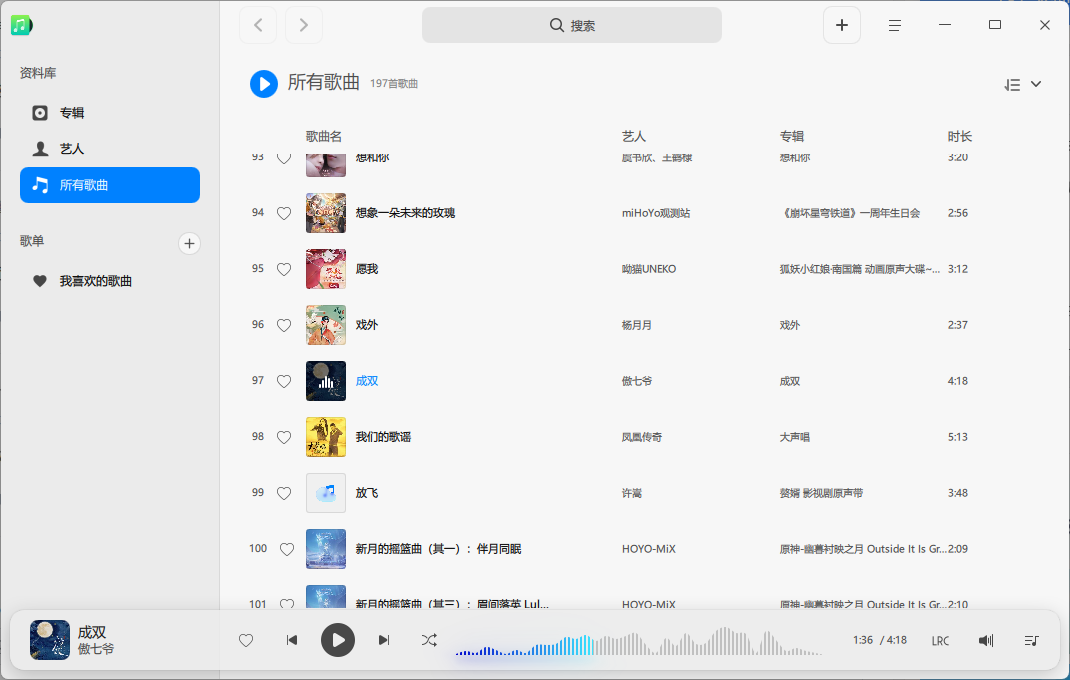Open the play queue icon
Image resolution: width=1070 pixels, height=680 pixels.
1031,640
